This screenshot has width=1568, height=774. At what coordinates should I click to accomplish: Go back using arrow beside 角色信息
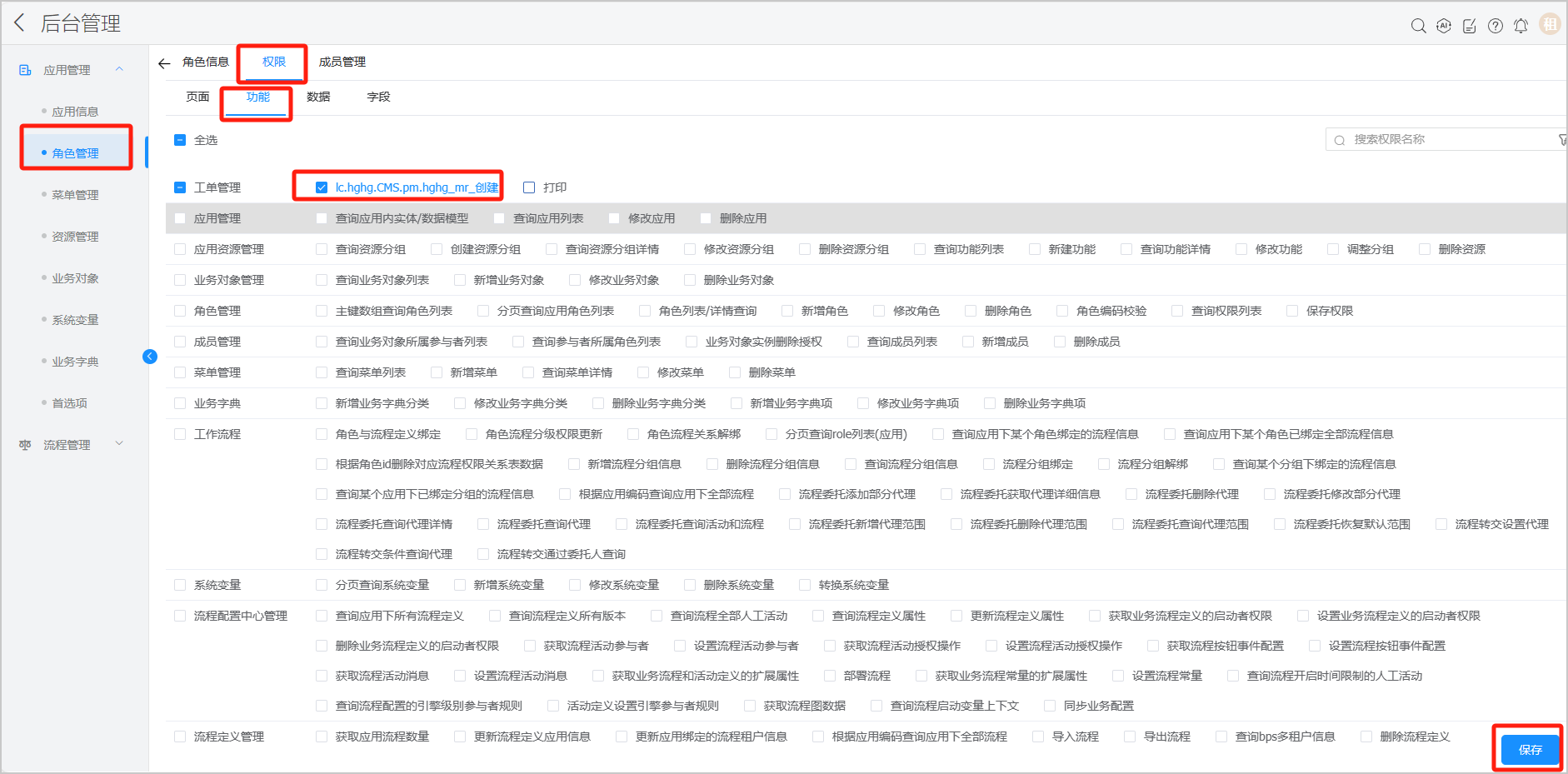[x=164, y=63]
